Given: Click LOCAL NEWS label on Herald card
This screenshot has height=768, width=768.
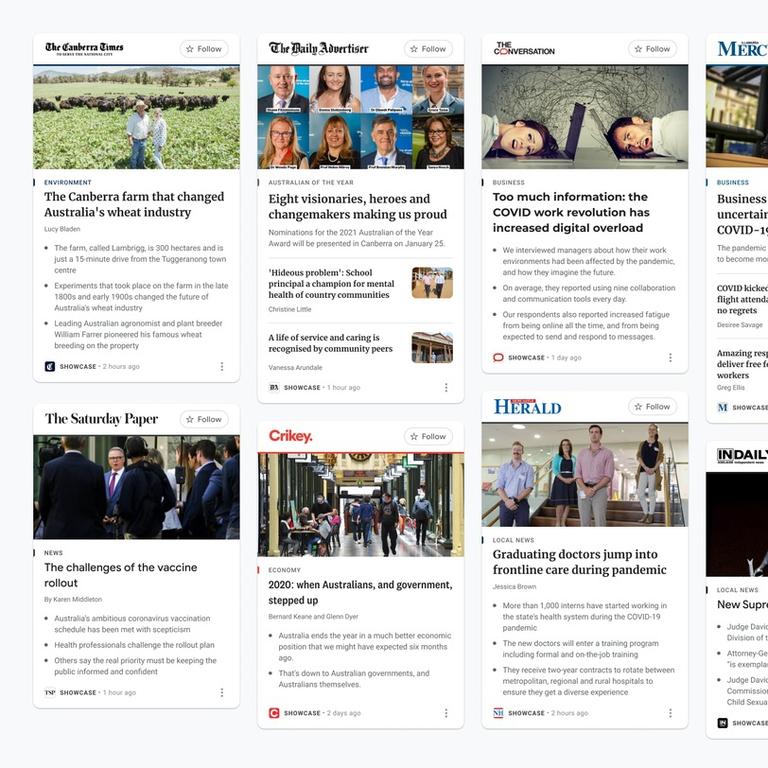Looking at the screenshot, I should tap(513, 540).
